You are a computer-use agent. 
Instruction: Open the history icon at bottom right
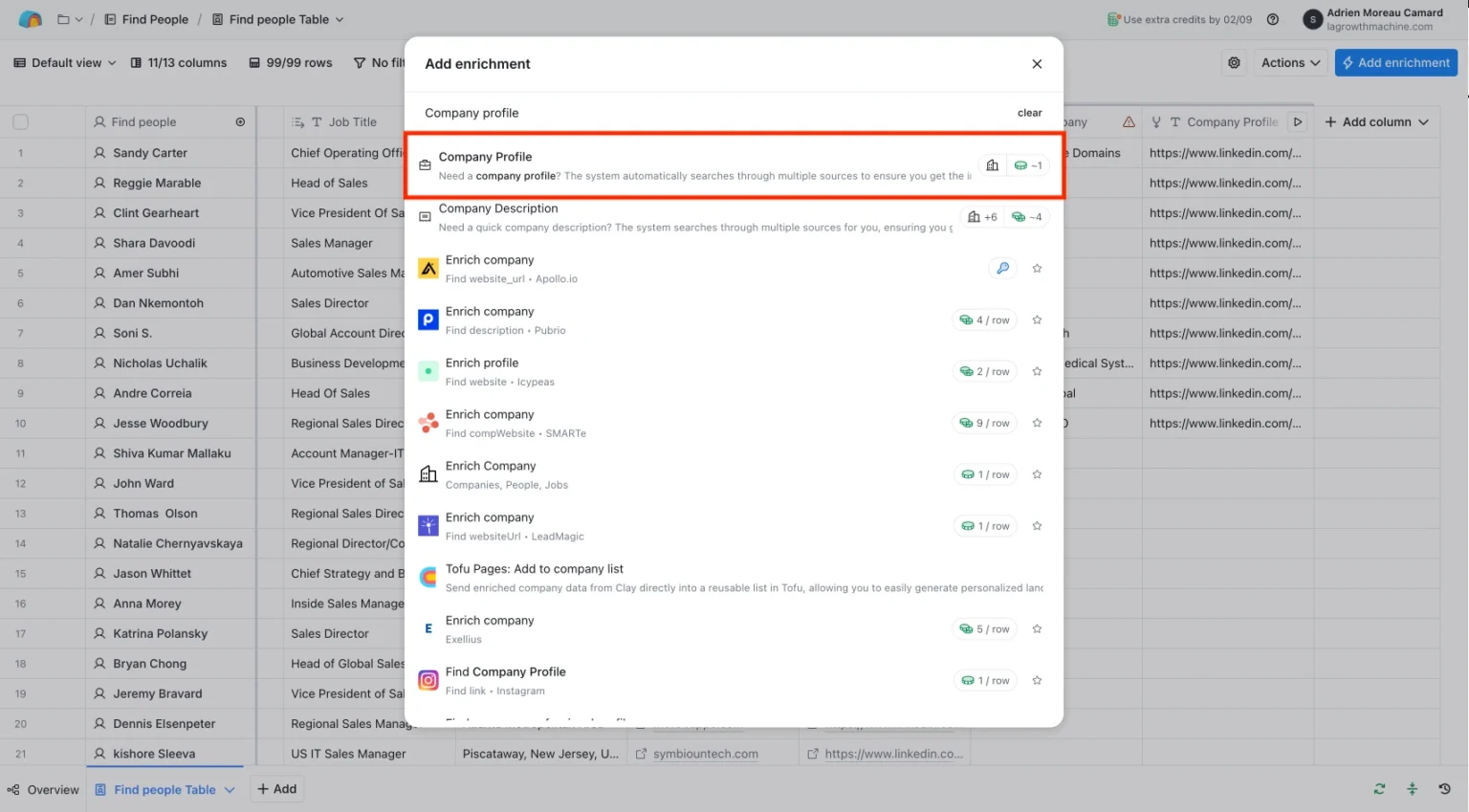coord(1444,789)
